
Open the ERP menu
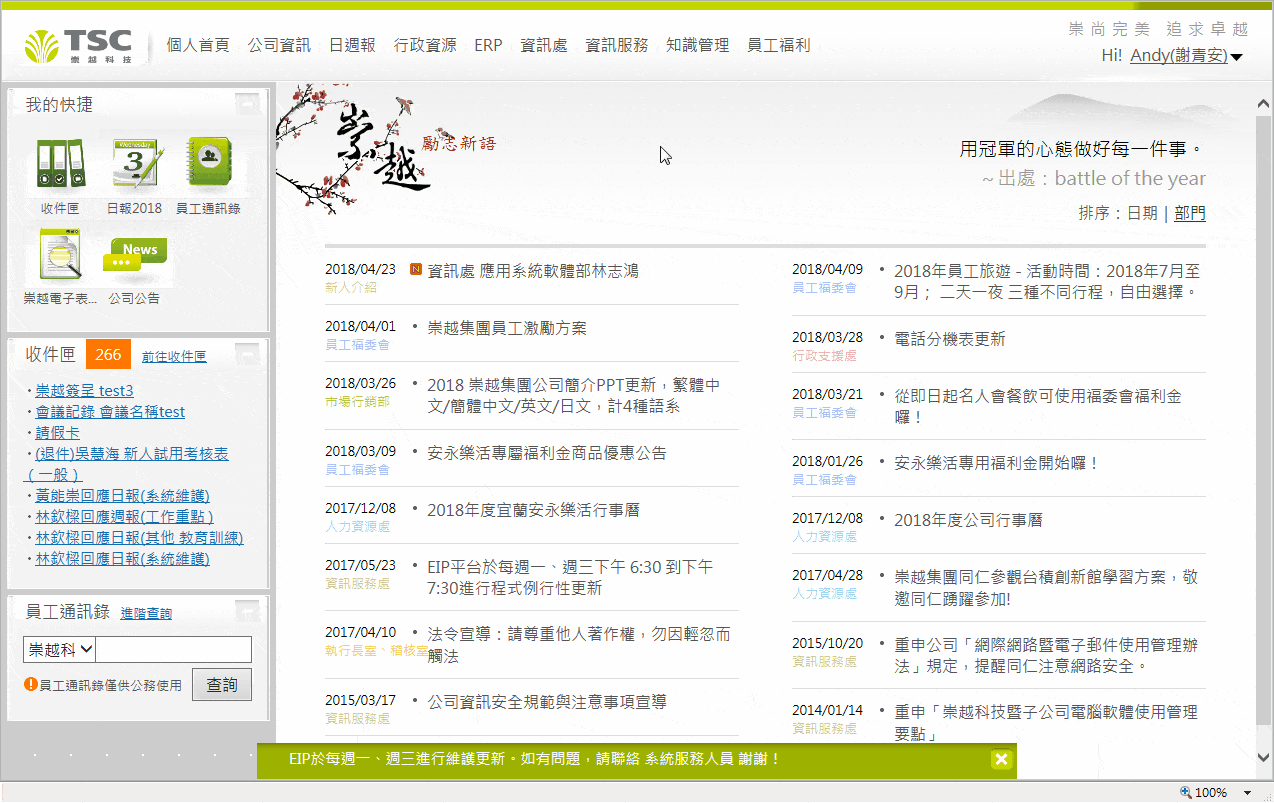pyautogui.click(x=488, y=45)
